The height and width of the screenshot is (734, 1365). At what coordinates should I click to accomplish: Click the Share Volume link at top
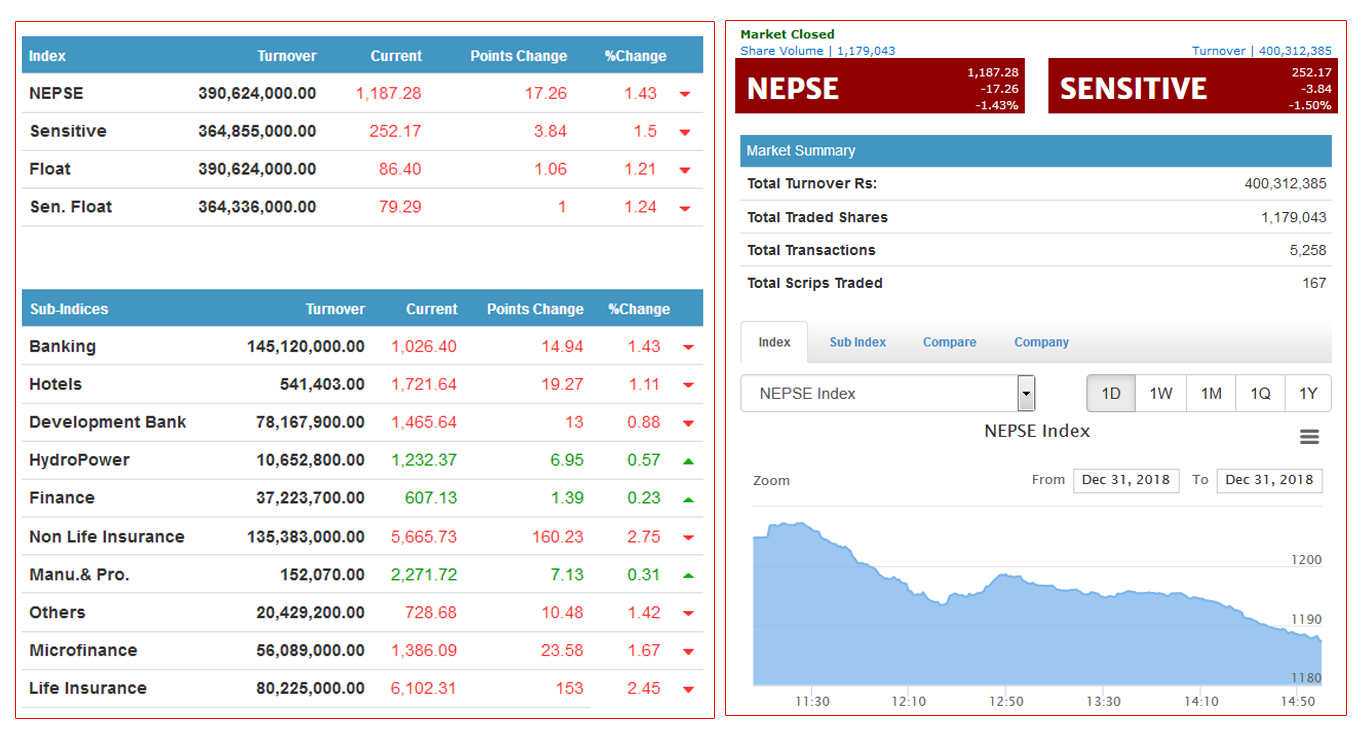818,51
